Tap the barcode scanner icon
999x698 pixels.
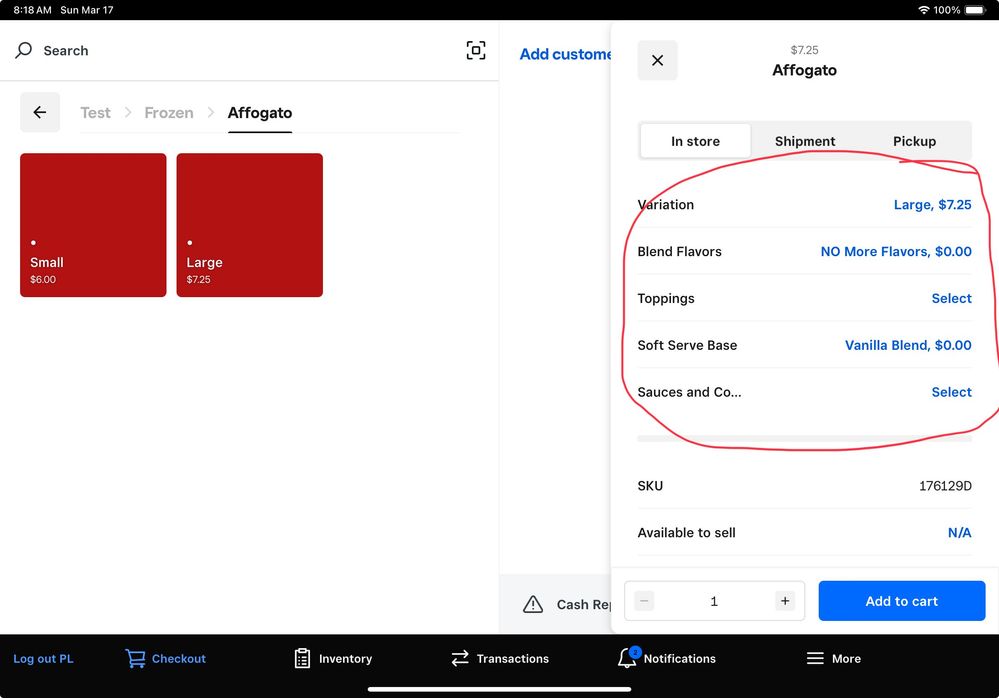coord(476,51)
